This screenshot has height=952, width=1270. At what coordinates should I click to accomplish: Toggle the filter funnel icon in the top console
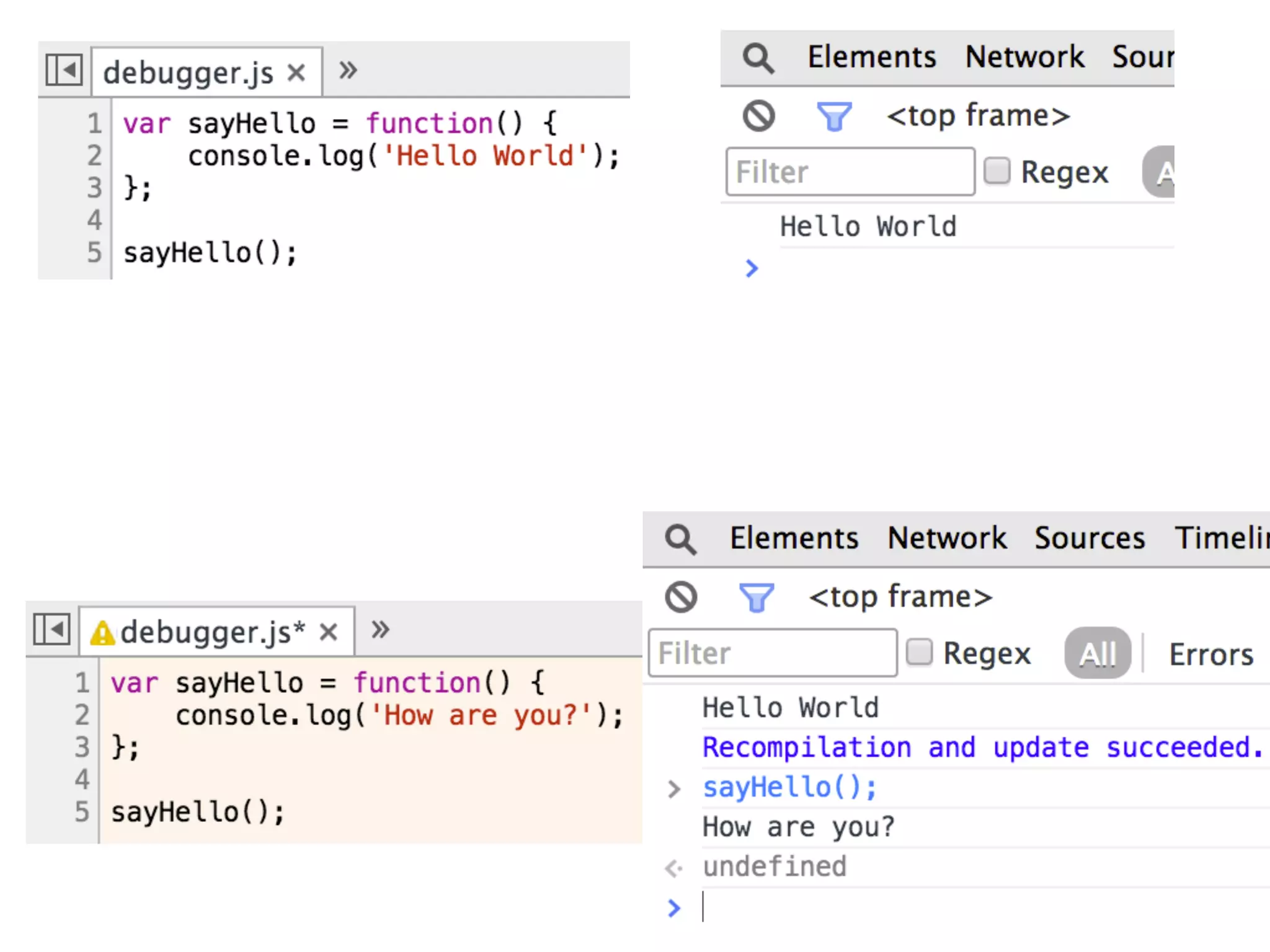click(x=834, y=117)
